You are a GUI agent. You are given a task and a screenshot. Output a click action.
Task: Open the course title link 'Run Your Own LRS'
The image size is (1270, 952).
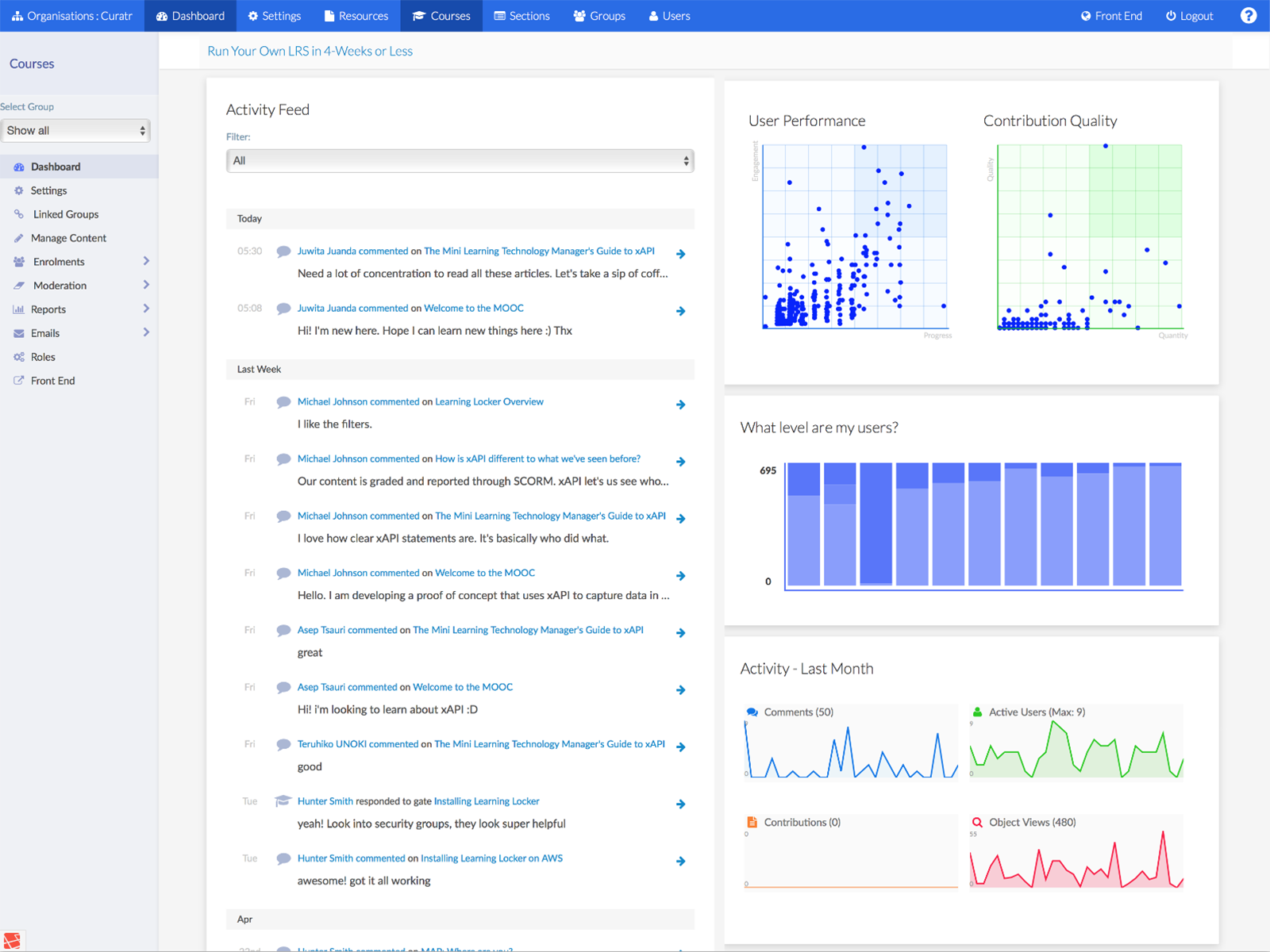(x=310, y=52)
